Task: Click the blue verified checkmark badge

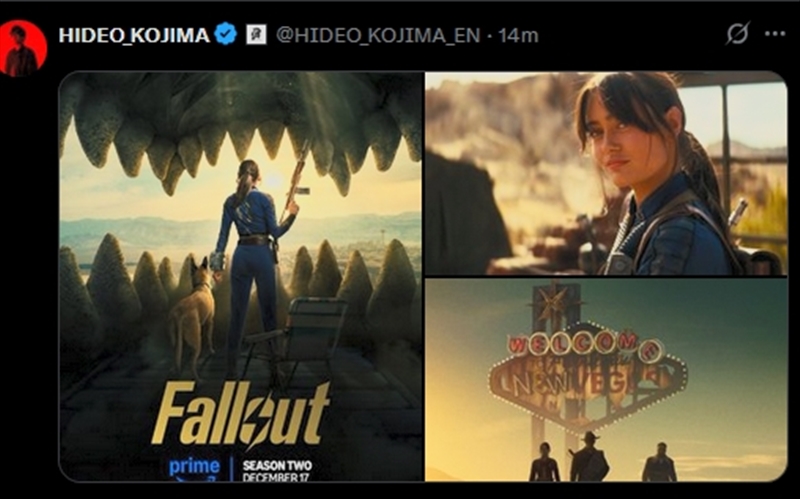Action: point(225,34)
